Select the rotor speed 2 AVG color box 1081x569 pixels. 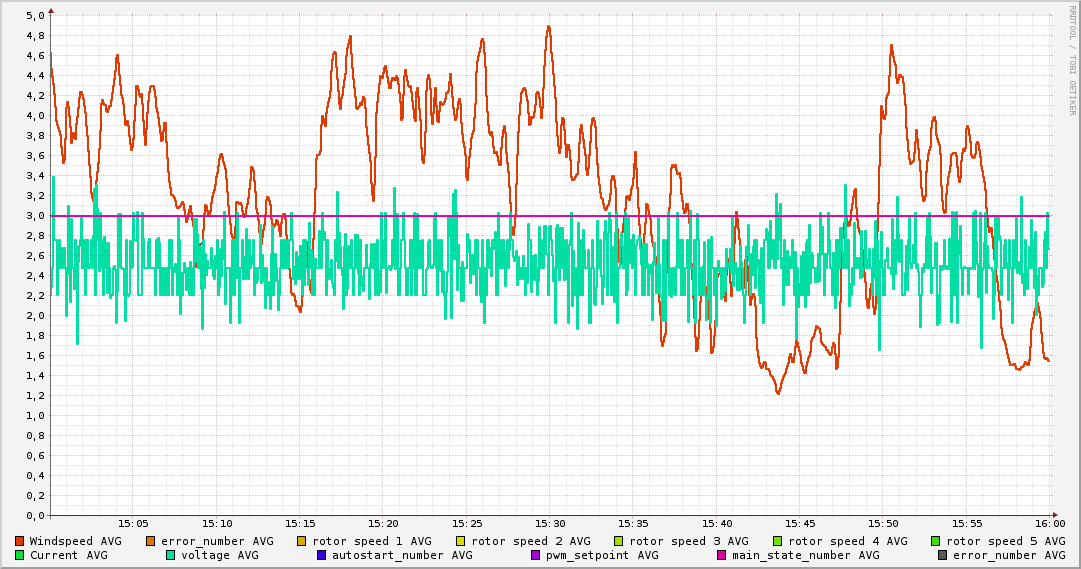(x=461, y=541)
